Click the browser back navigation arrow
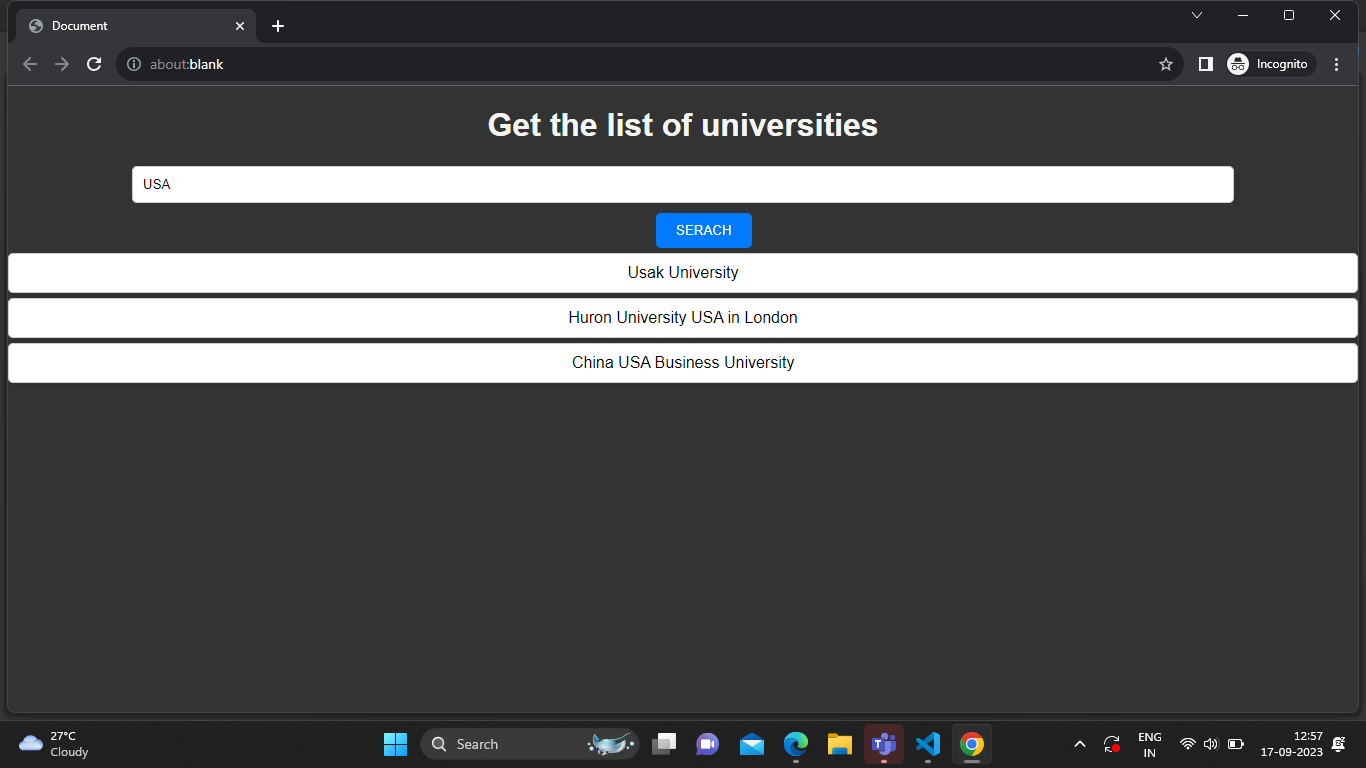The image size is (1366, 768). tap(29, 63)
